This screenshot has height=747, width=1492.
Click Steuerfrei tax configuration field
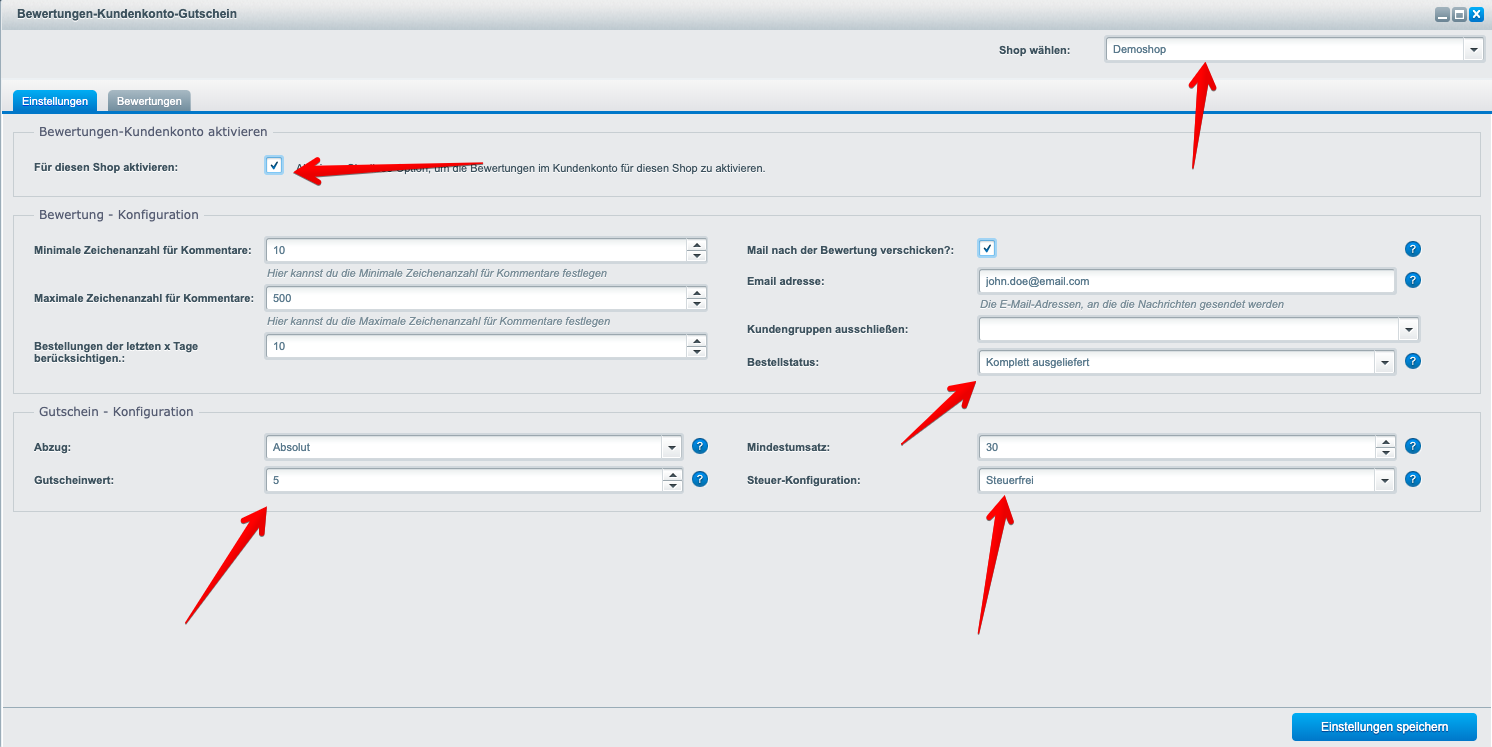pos(1178,481)
